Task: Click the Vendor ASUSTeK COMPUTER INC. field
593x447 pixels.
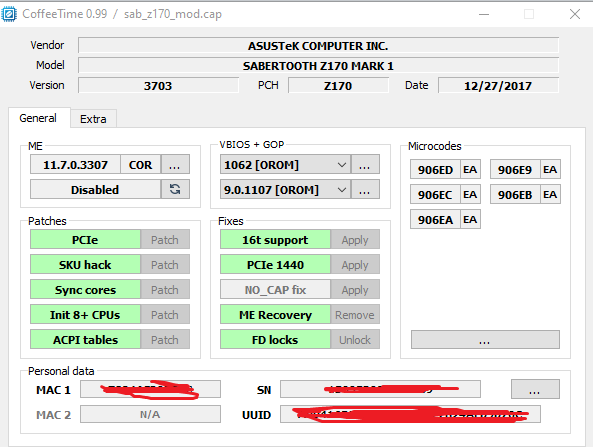Action: pyautogui.click(x=318, y=45)
